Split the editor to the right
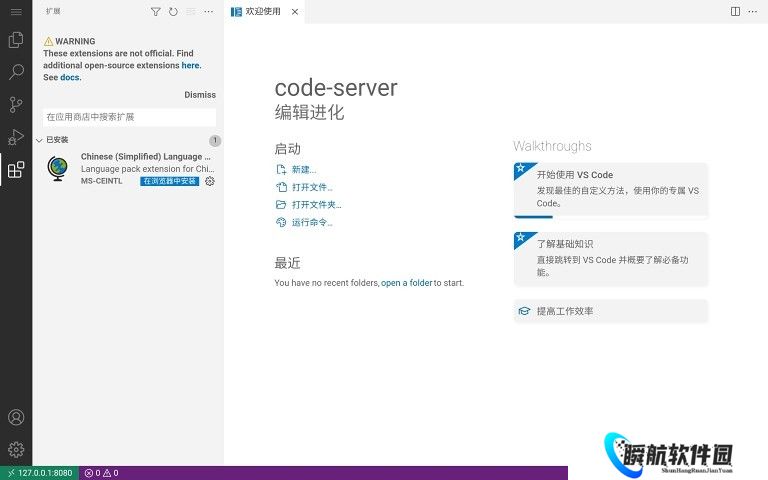 [x=735, y=11]
